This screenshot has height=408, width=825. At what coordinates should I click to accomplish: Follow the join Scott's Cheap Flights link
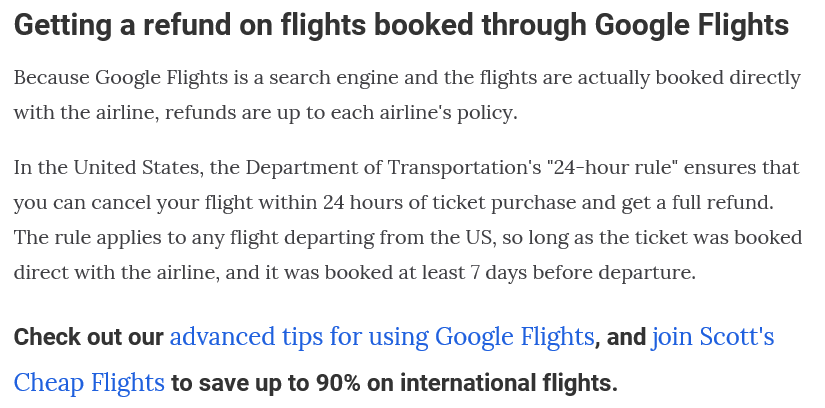coord(712,336)
